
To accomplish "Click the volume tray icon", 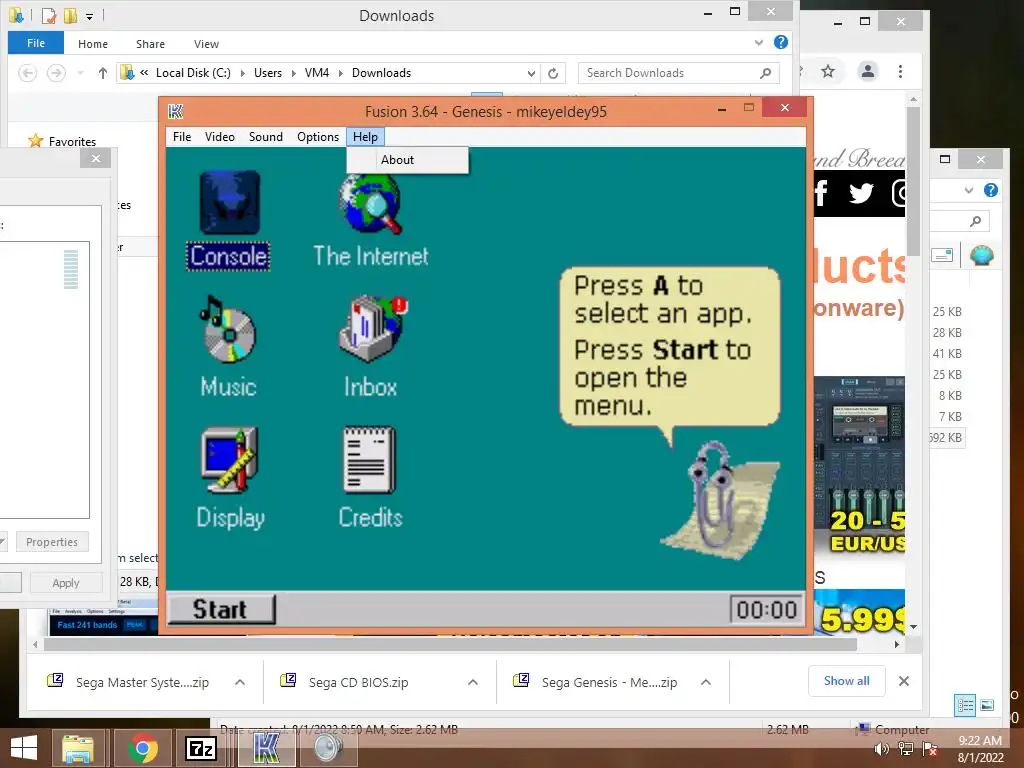I will [x=881, y=748].
